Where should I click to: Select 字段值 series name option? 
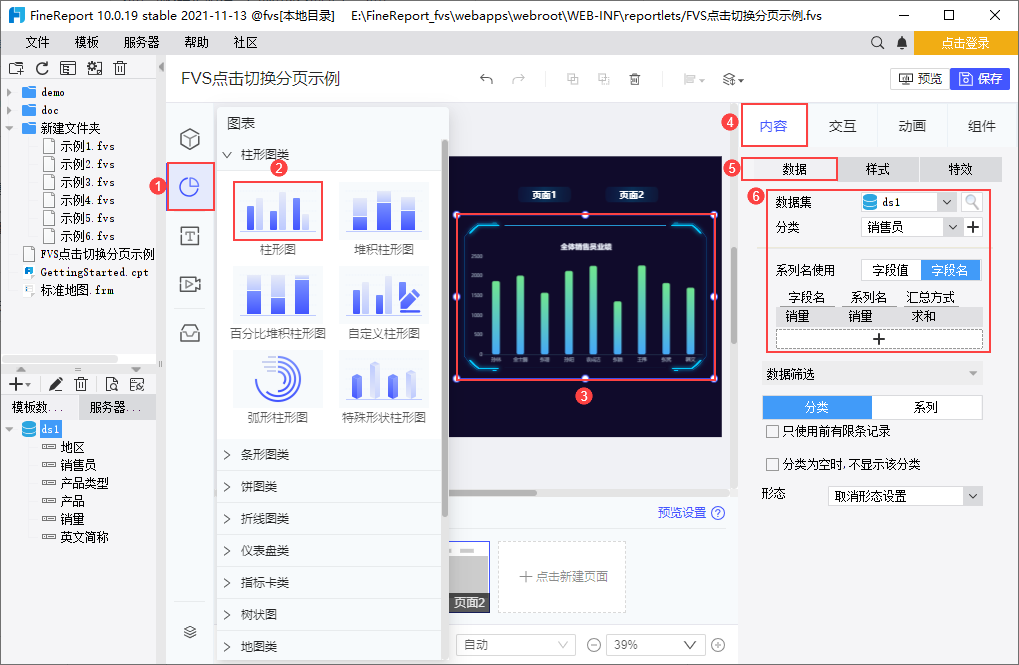pyautogui.click(x=890, y=270)
